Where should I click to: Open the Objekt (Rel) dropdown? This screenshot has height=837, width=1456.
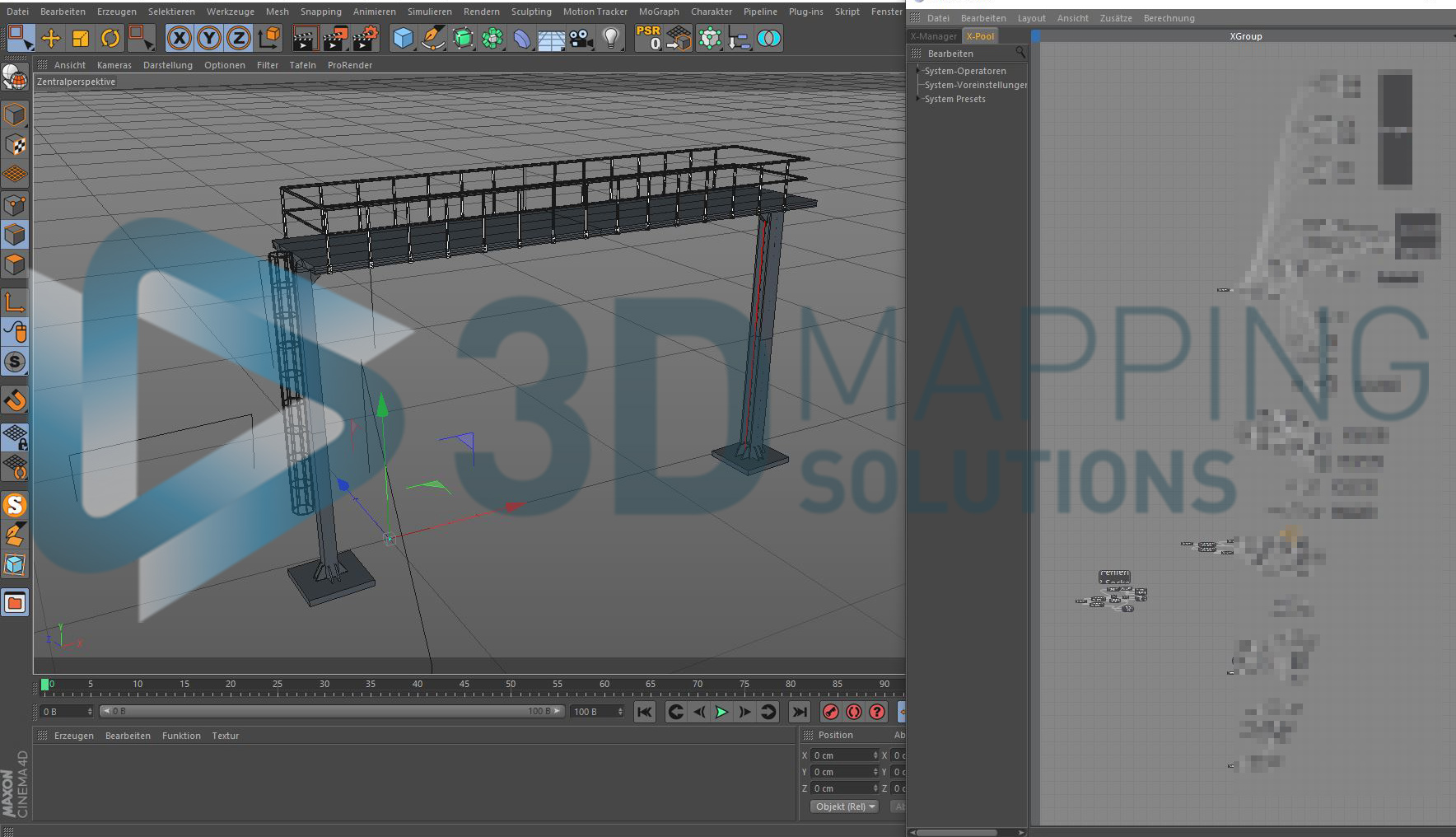pos(844,807)
